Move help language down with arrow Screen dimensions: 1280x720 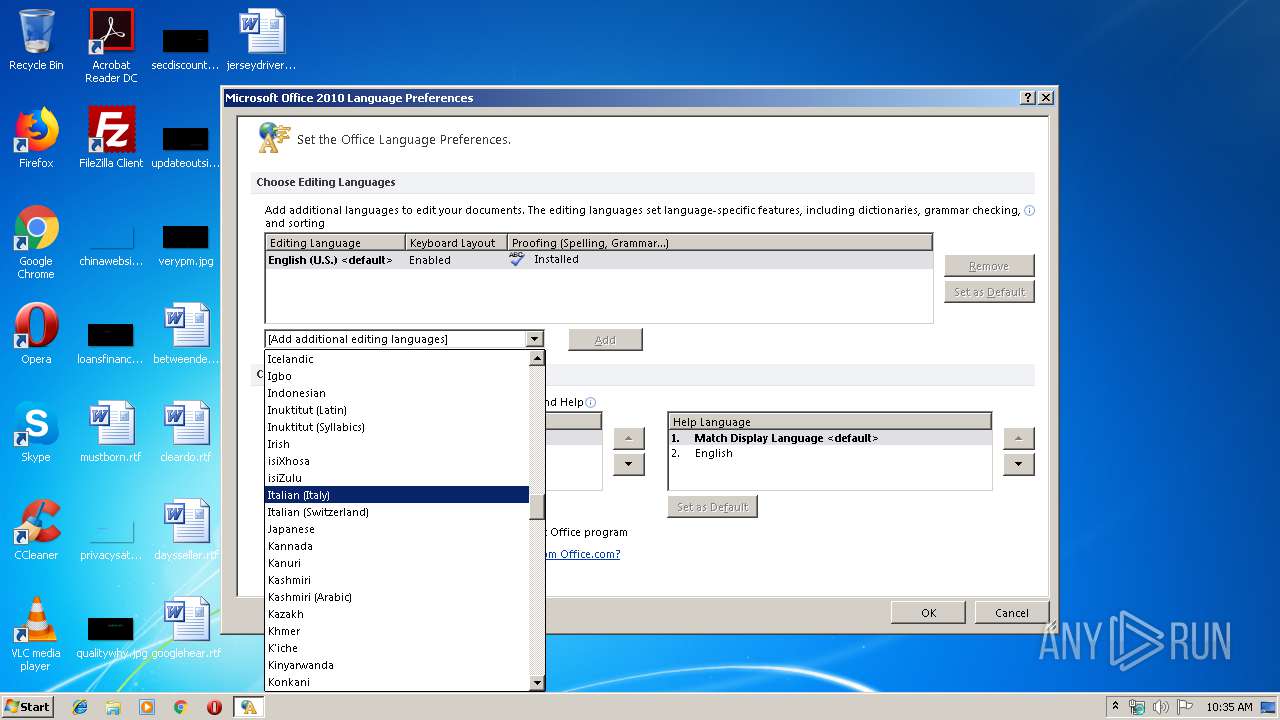(x=1018, y=464)
